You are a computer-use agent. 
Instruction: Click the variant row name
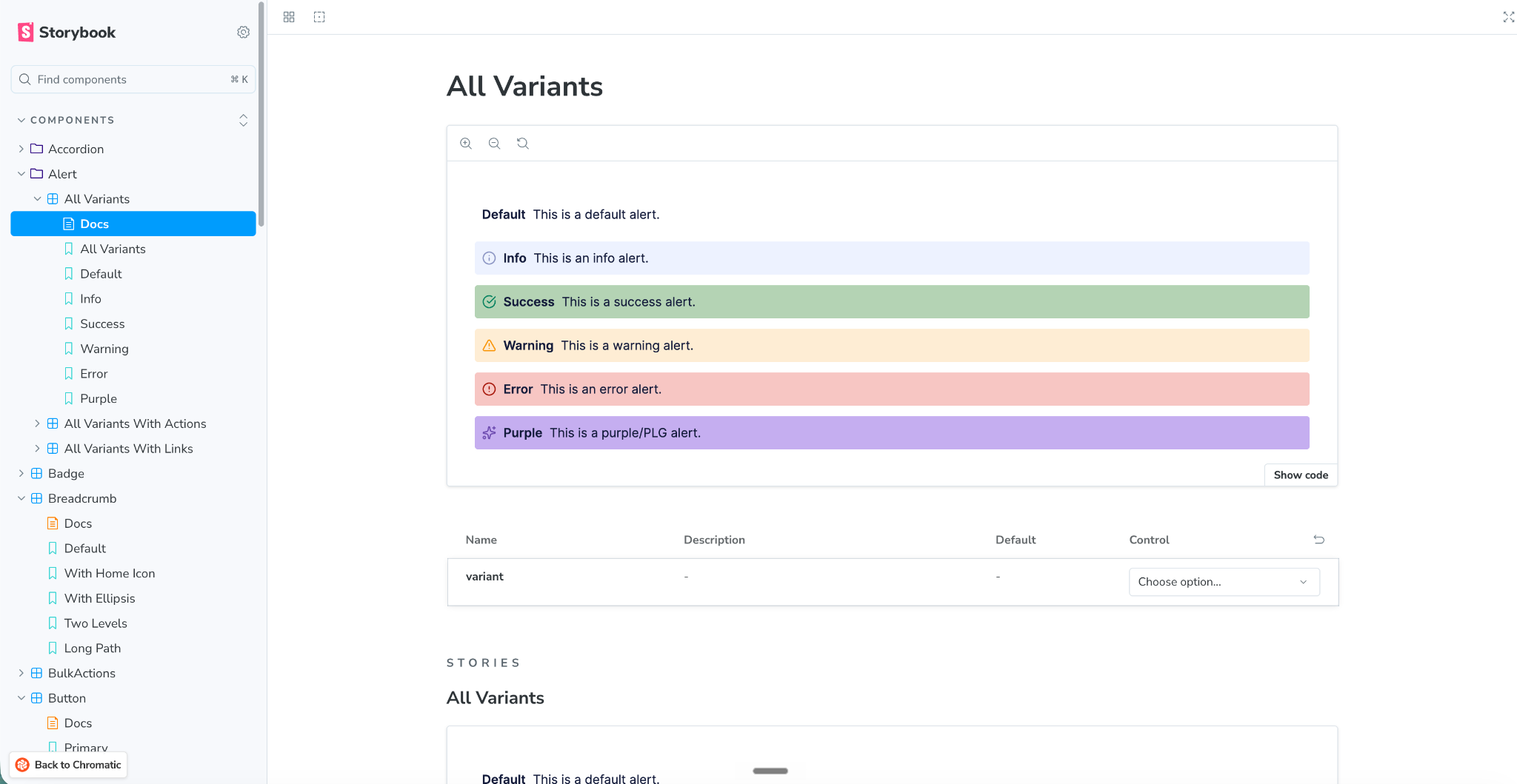(x=484, y=577)
